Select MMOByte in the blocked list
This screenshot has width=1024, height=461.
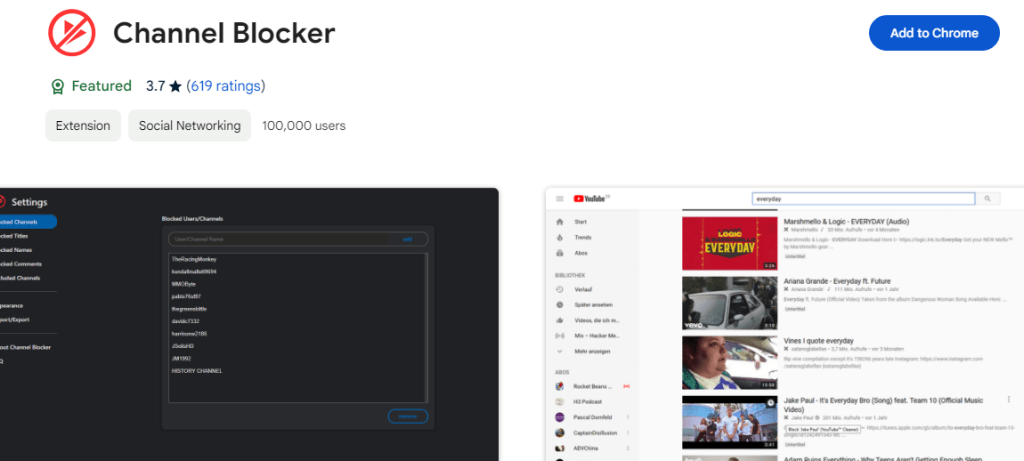pos(184,284)
